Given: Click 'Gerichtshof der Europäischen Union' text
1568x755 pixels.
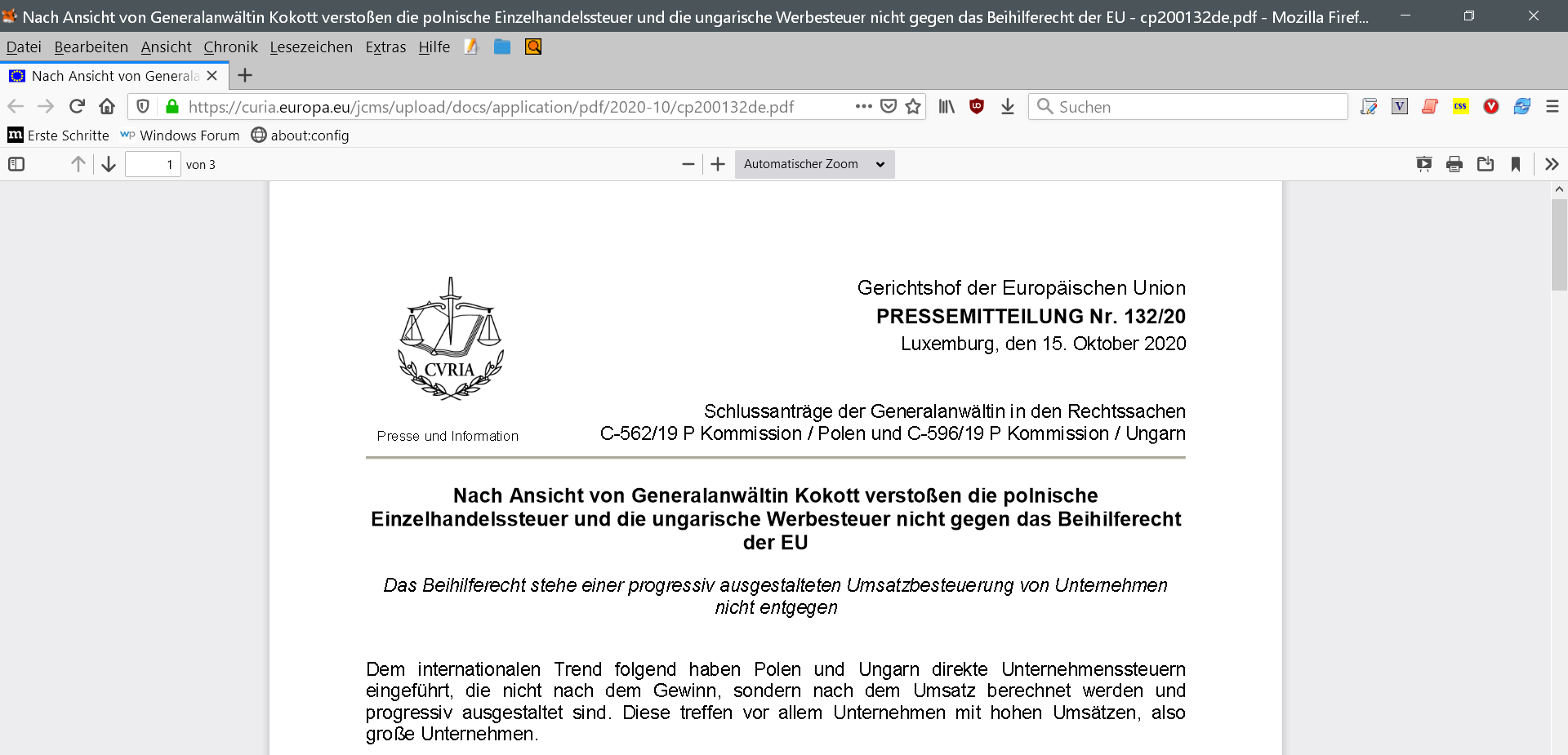Looking at the screenshot, I should click(x=1022, y=288).
